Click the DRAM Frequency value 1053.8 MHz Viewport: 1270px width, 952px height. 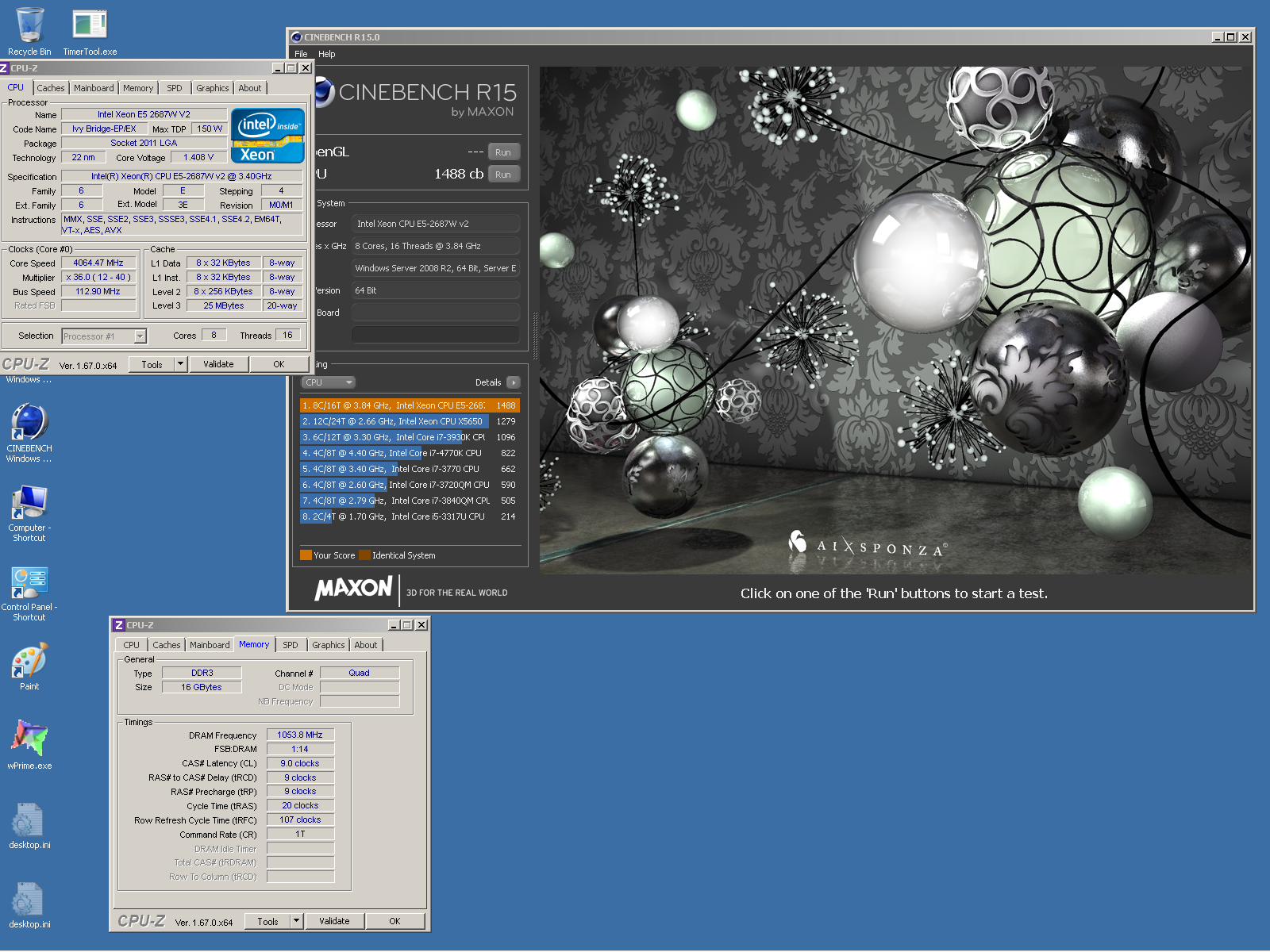click(300, 735)
